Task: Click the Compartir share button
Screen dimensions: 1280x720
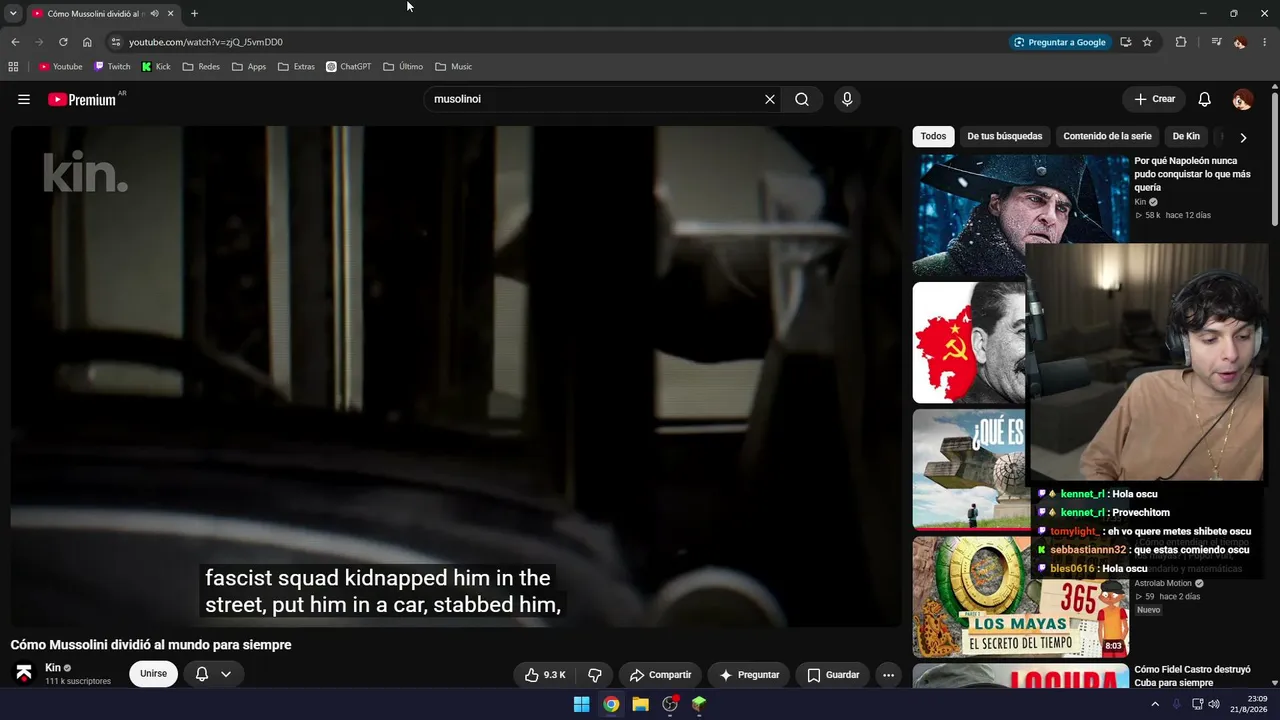Action: pyautogui.click(x=660, y=675)
